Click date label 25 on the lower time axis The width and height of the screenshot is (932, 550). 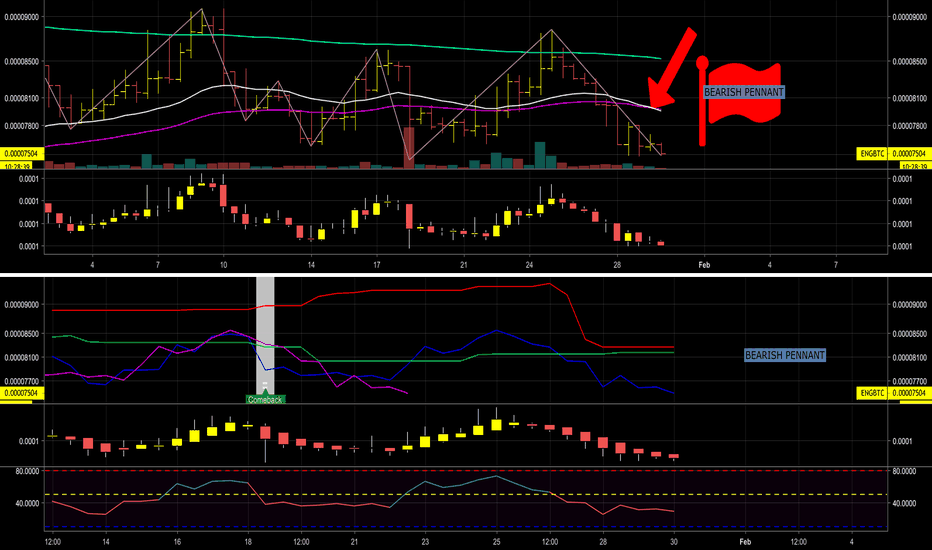pyautogui.click(x=496, y=542)
